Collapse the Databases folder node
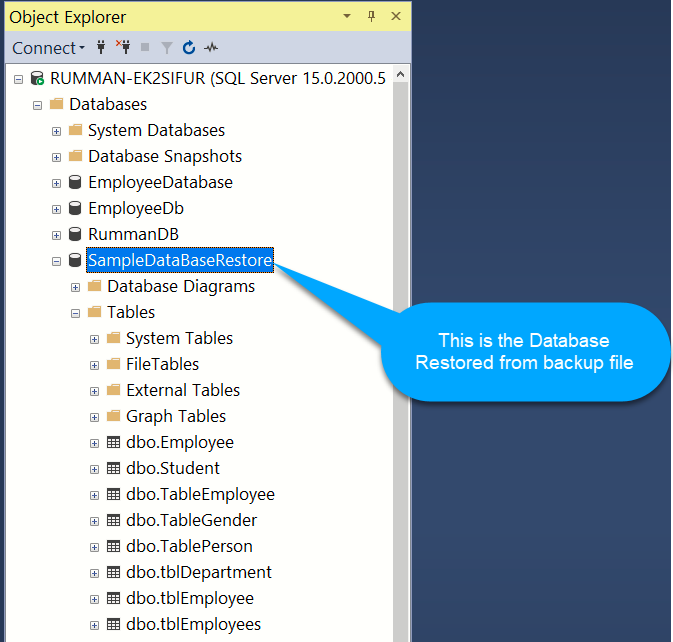 (37, 105)
